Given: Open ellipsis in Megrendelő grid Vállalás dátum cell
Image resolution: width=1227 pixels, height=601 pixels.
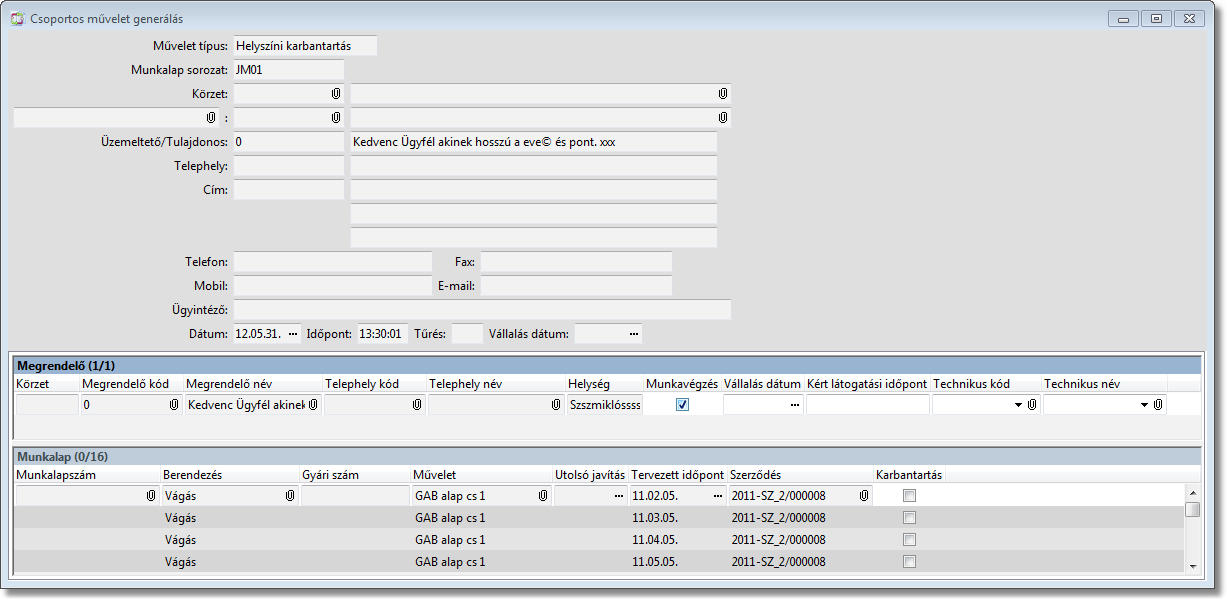Looking at the screenshot, I should pos(794,405).
